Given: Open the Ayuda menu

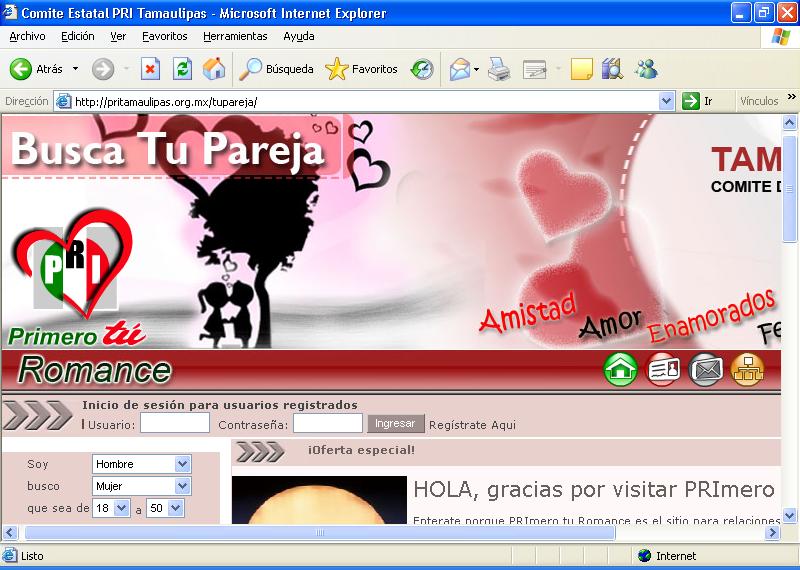Looking at the screenshot, I should tap(299, 36).
